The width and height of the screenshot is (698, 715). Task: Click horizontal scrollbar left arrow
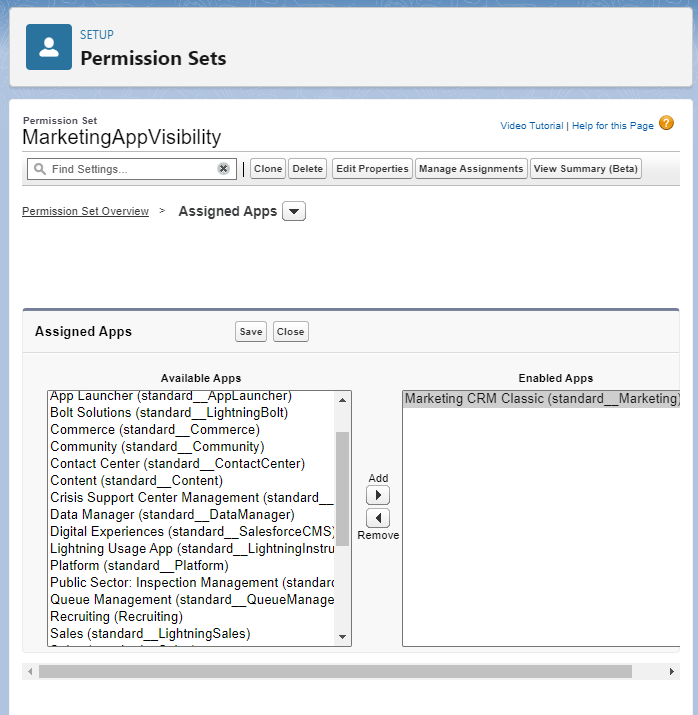click(30, 672)
